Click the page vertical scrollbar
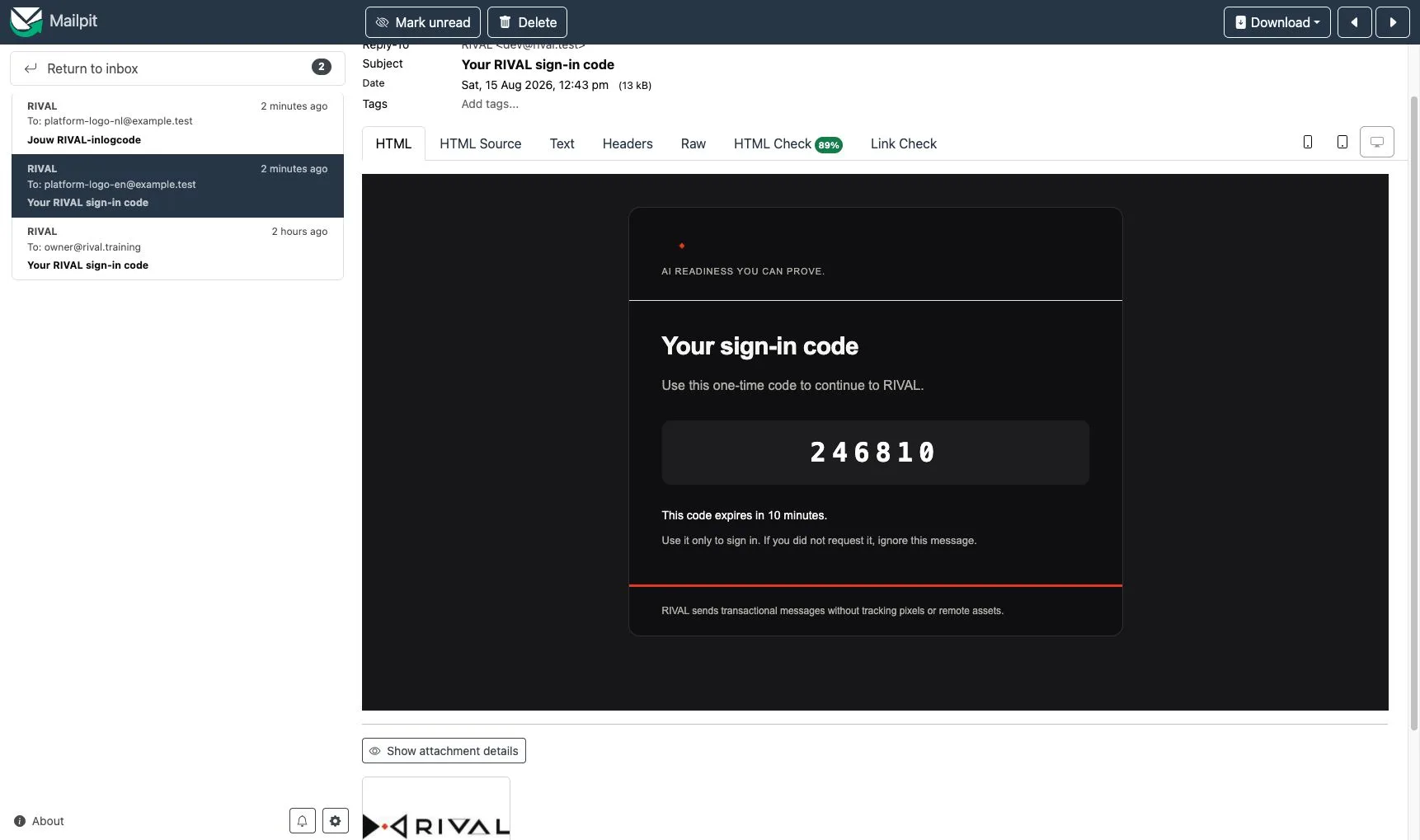The width and height of the screenshot is (1420, 840). pyautogui.click(x=1413, y=412)
